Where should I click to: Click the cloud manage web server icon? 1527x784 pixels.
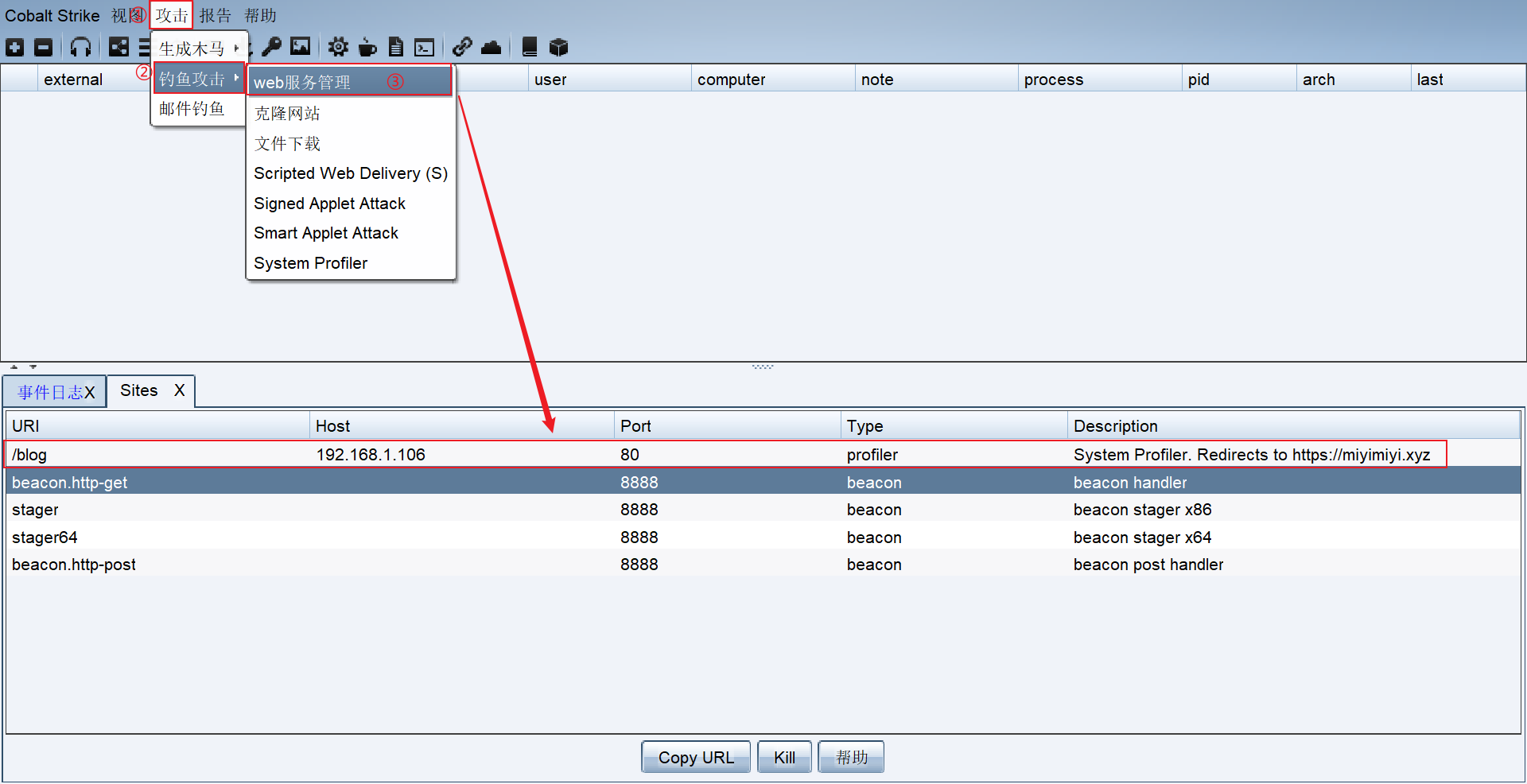point(492,48)
